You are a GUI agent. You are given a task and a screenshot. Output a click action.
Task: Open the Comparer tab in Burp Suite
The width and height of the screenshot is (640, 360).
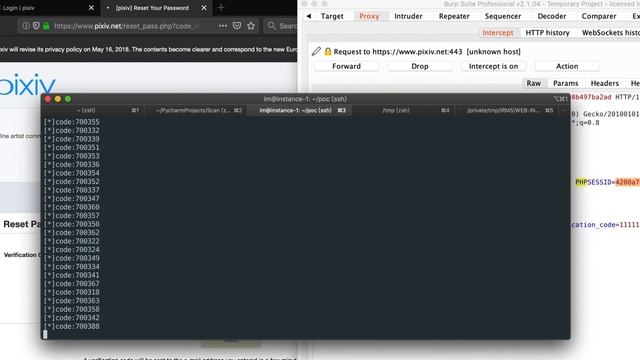click(x=599, y=16)
